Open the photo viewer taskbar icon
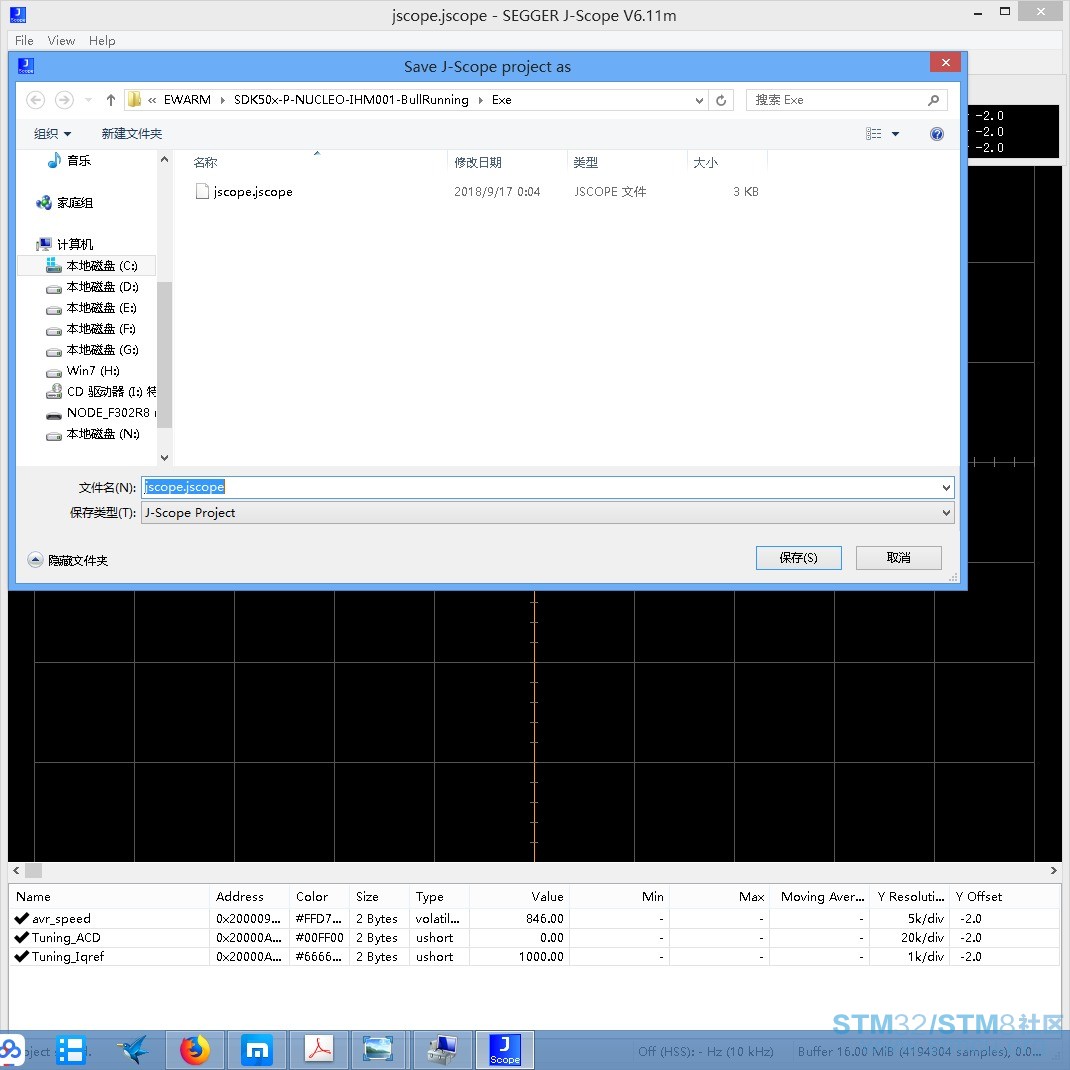The width and height of the screenshot is (1070, 1070). (x=378, y=1050)
